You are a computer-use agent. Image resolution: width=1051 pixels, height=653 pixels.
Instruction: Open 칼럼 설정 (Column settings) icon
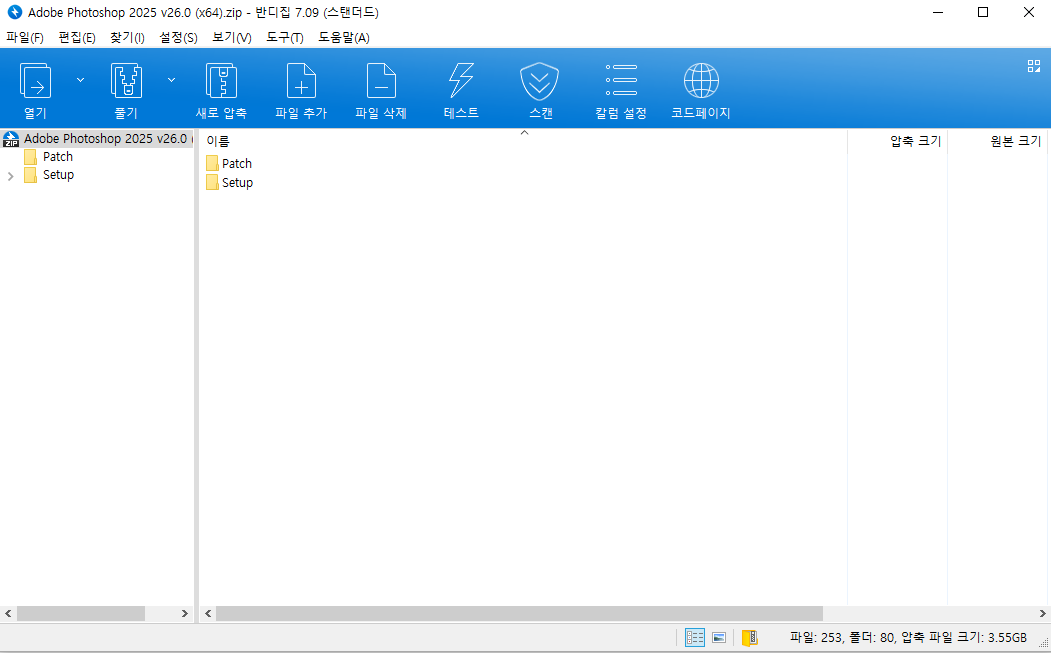pos(621,80)
